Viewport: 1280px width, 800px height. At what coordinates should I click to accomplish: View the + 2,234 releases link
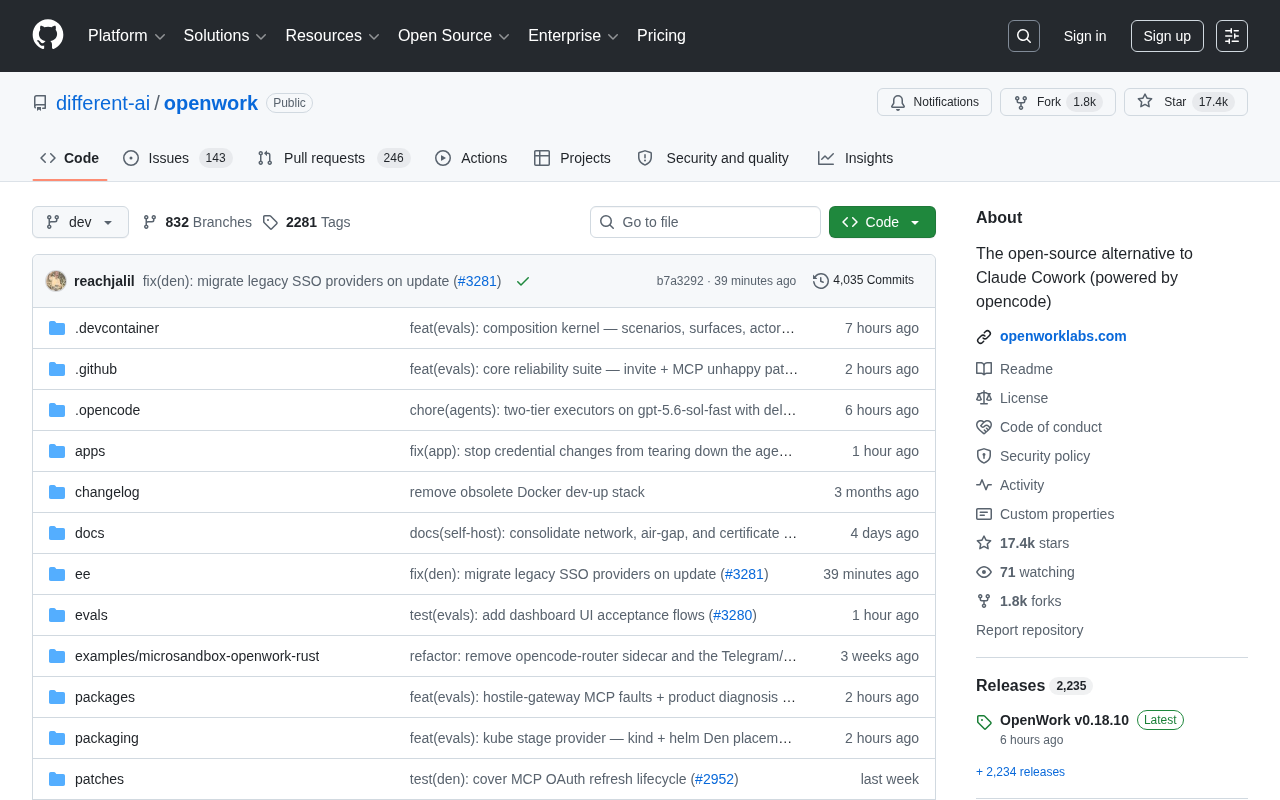point(1020,772)
